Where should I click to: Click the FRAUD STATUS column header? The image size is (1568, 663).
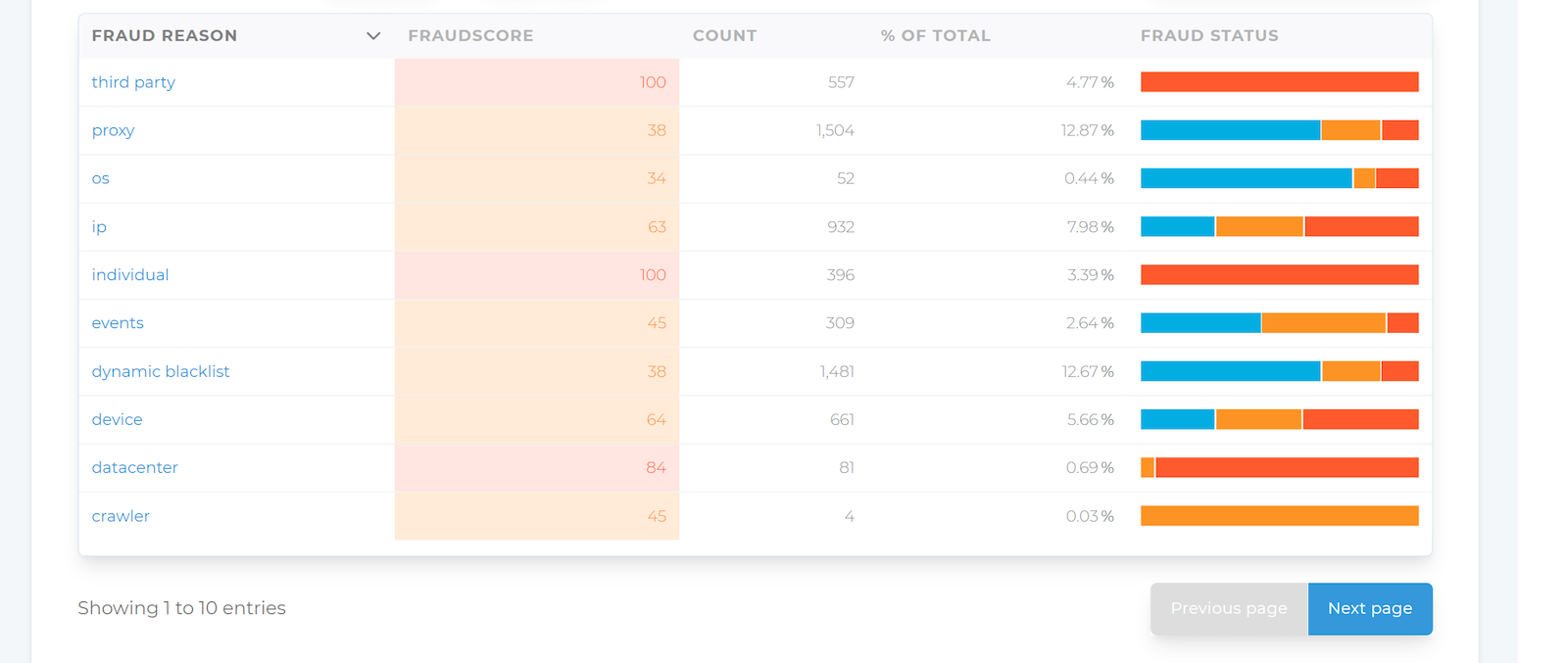(x=1209, y=35)
